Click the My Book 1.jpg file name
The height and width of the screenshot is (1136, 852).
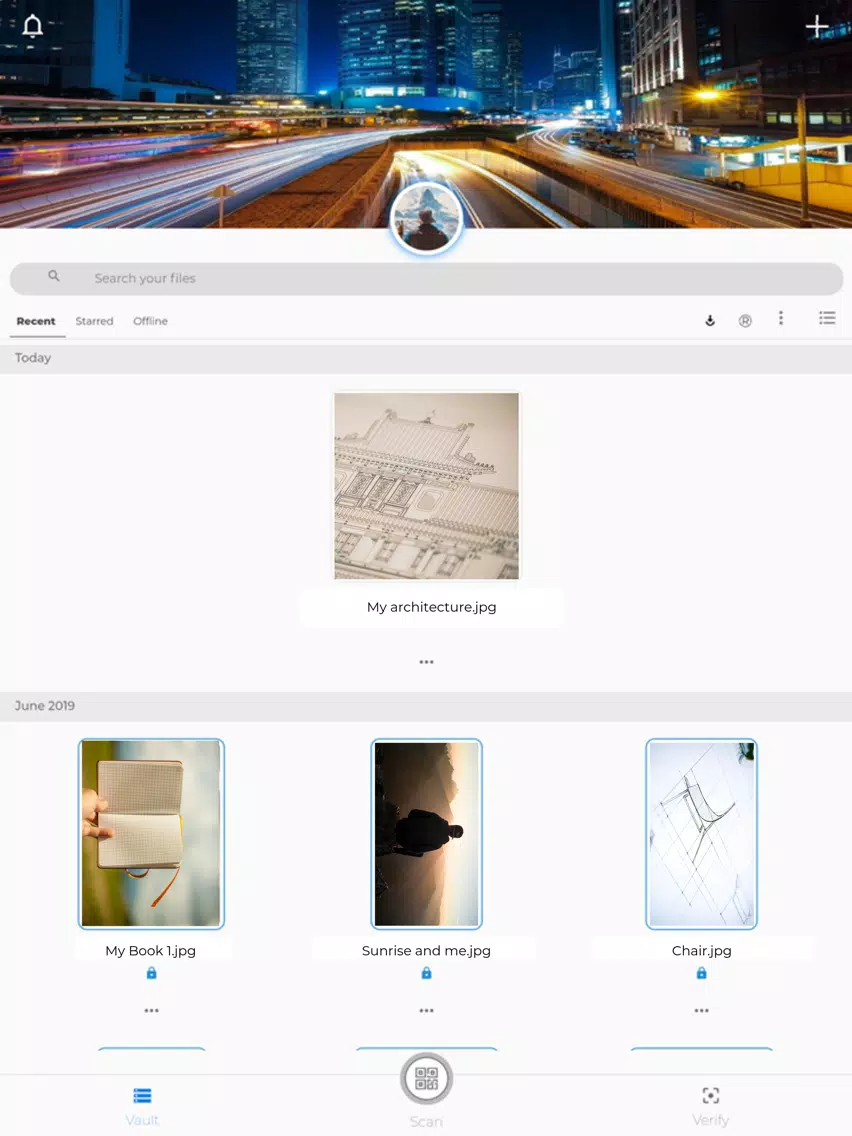151,951
